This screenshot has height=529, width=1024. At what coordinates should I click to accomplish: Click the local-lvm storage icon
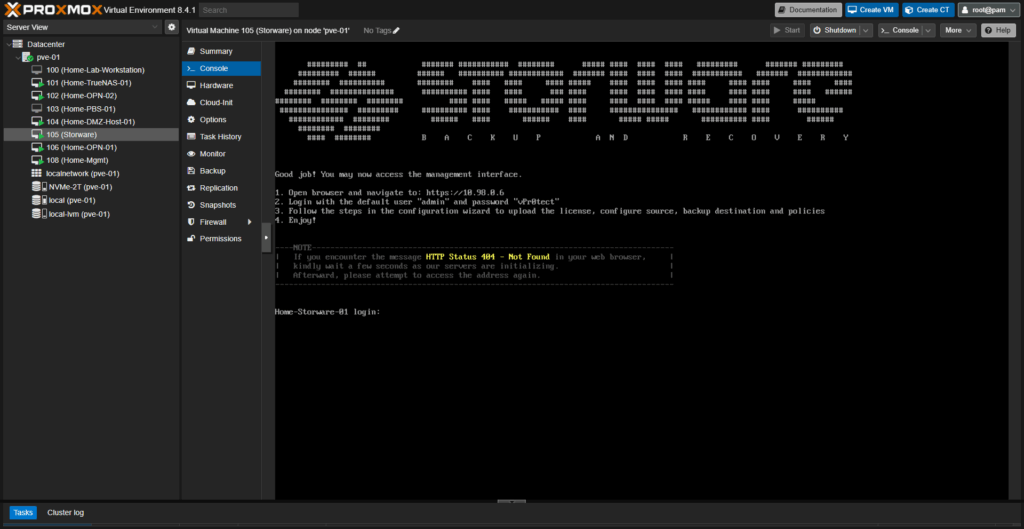pos(38,214)
